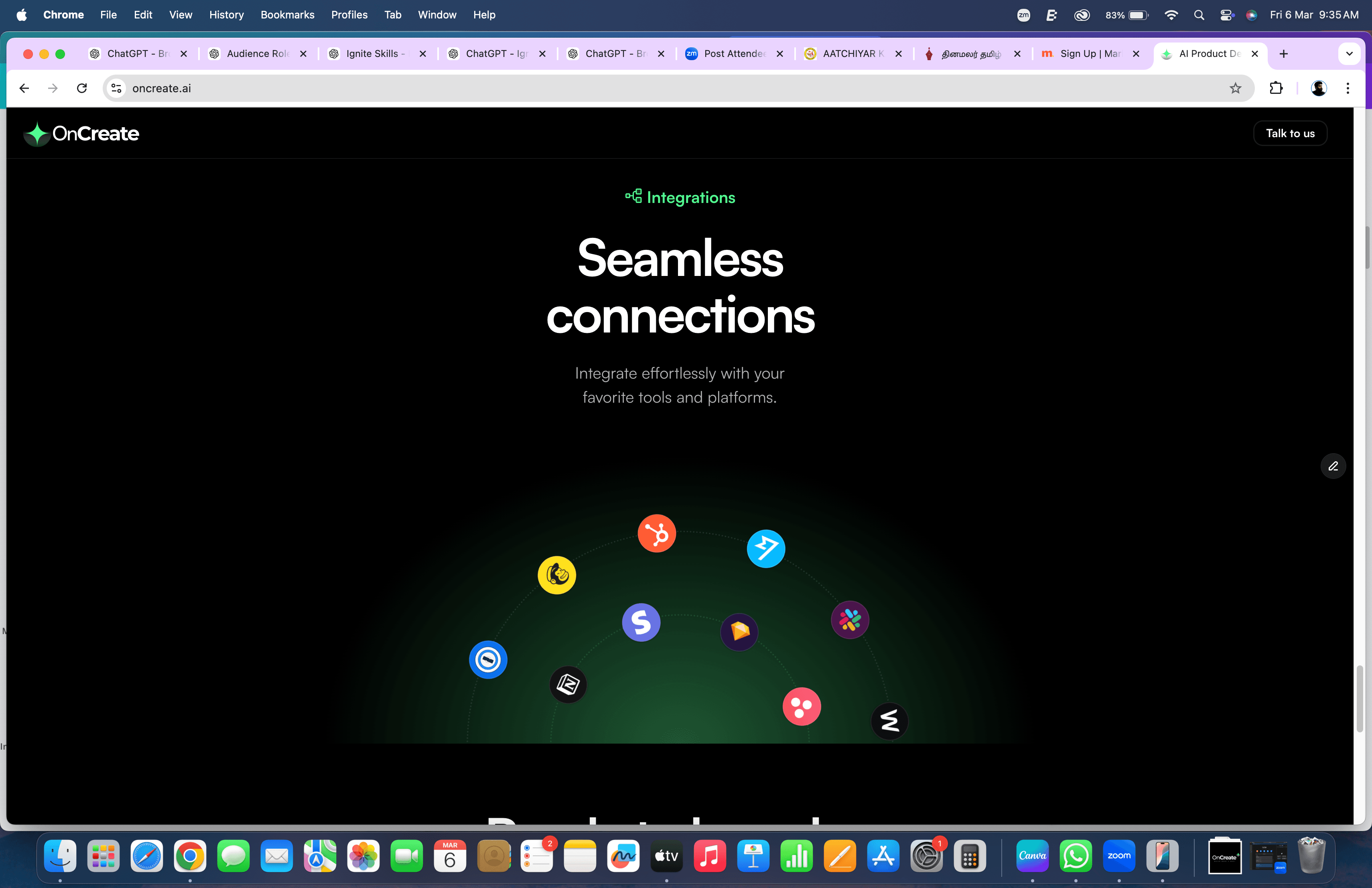The height and width of the screenshot is (888, 1372).
Task: Open the Chrome extensions puzzle icon
Action: tap(1276, 87)
